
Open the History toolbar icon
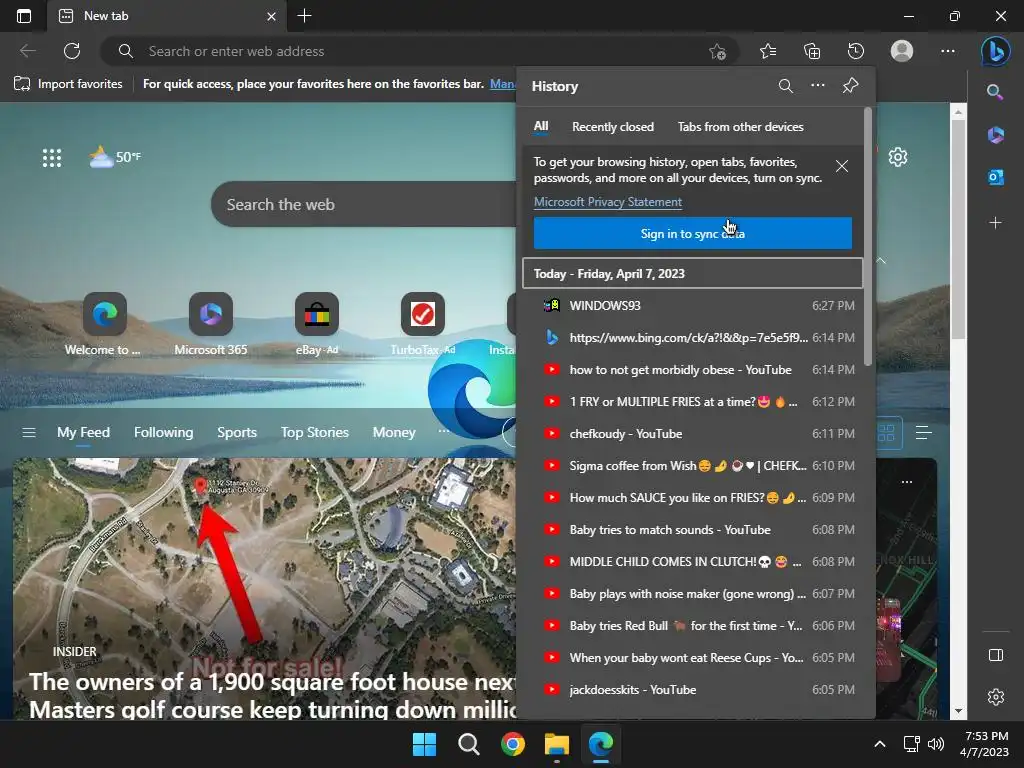click(x=856, y=51)
